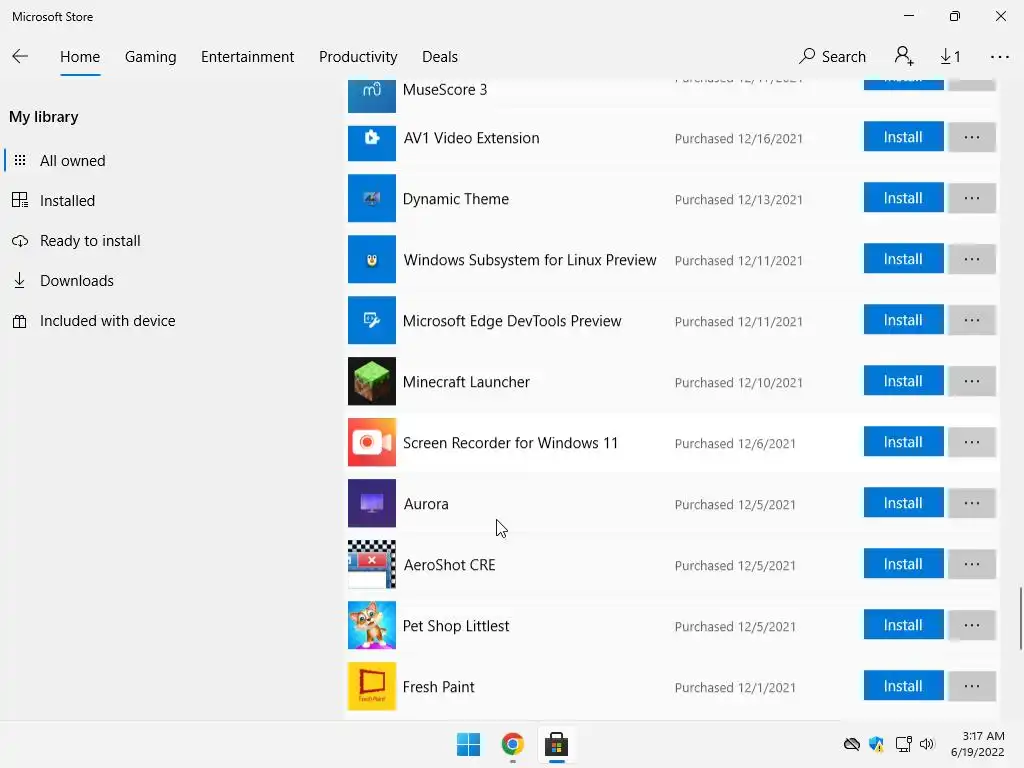Install AeroShot CRE

coord(903,564)
